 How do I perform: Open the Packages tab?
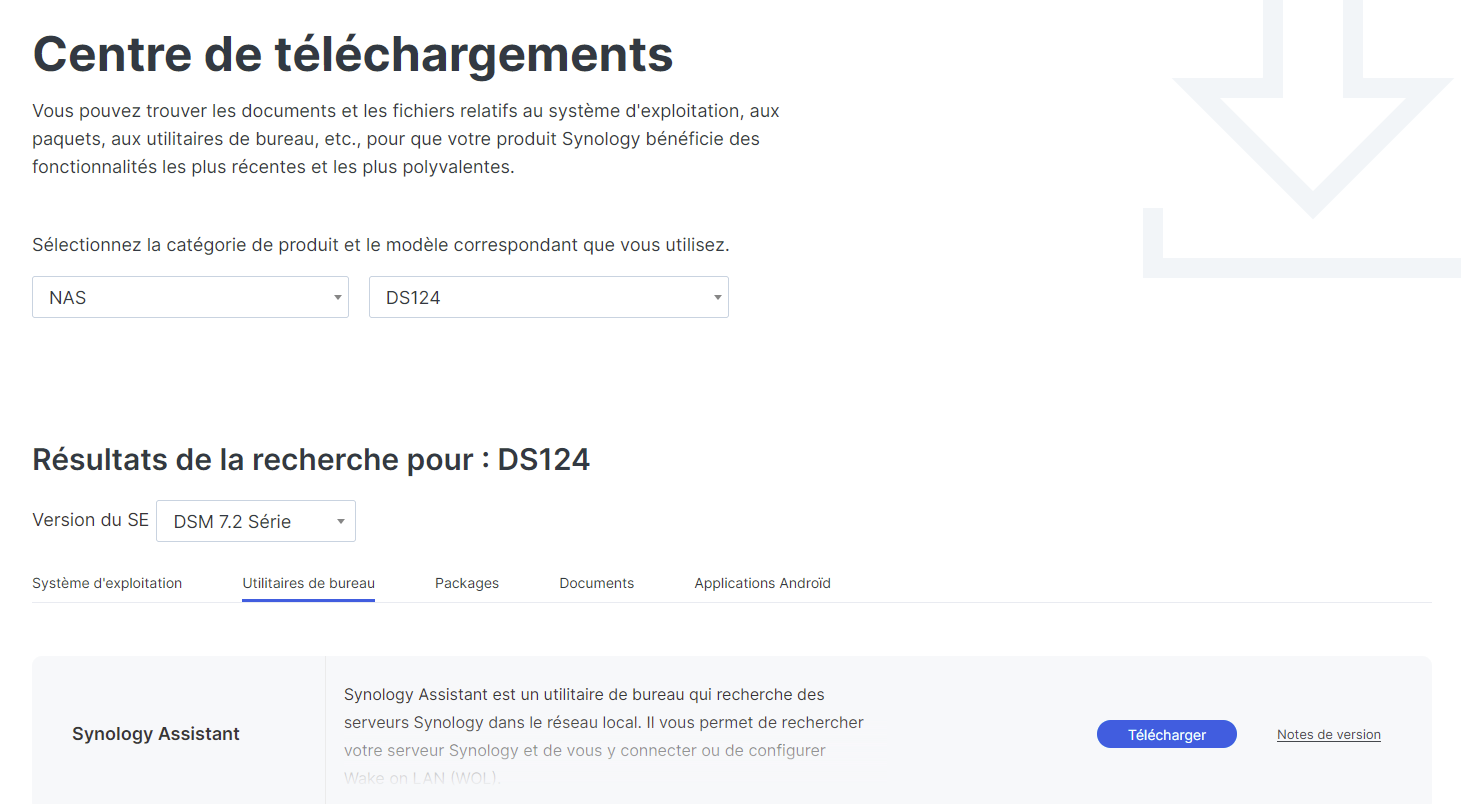467,583
